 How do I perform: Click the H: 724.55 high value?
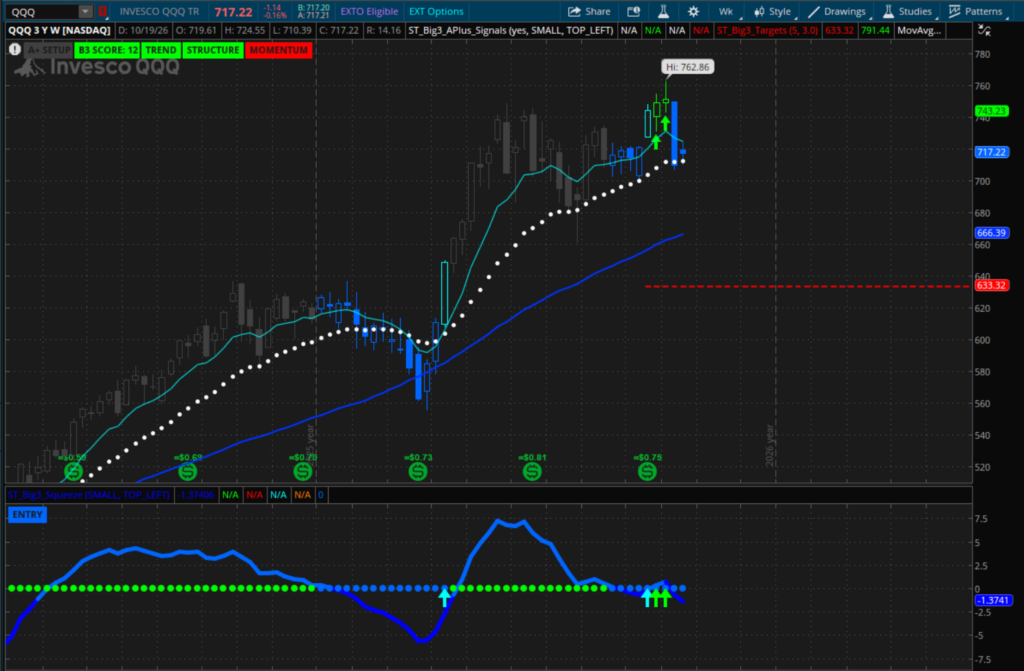tap(245, 30)
